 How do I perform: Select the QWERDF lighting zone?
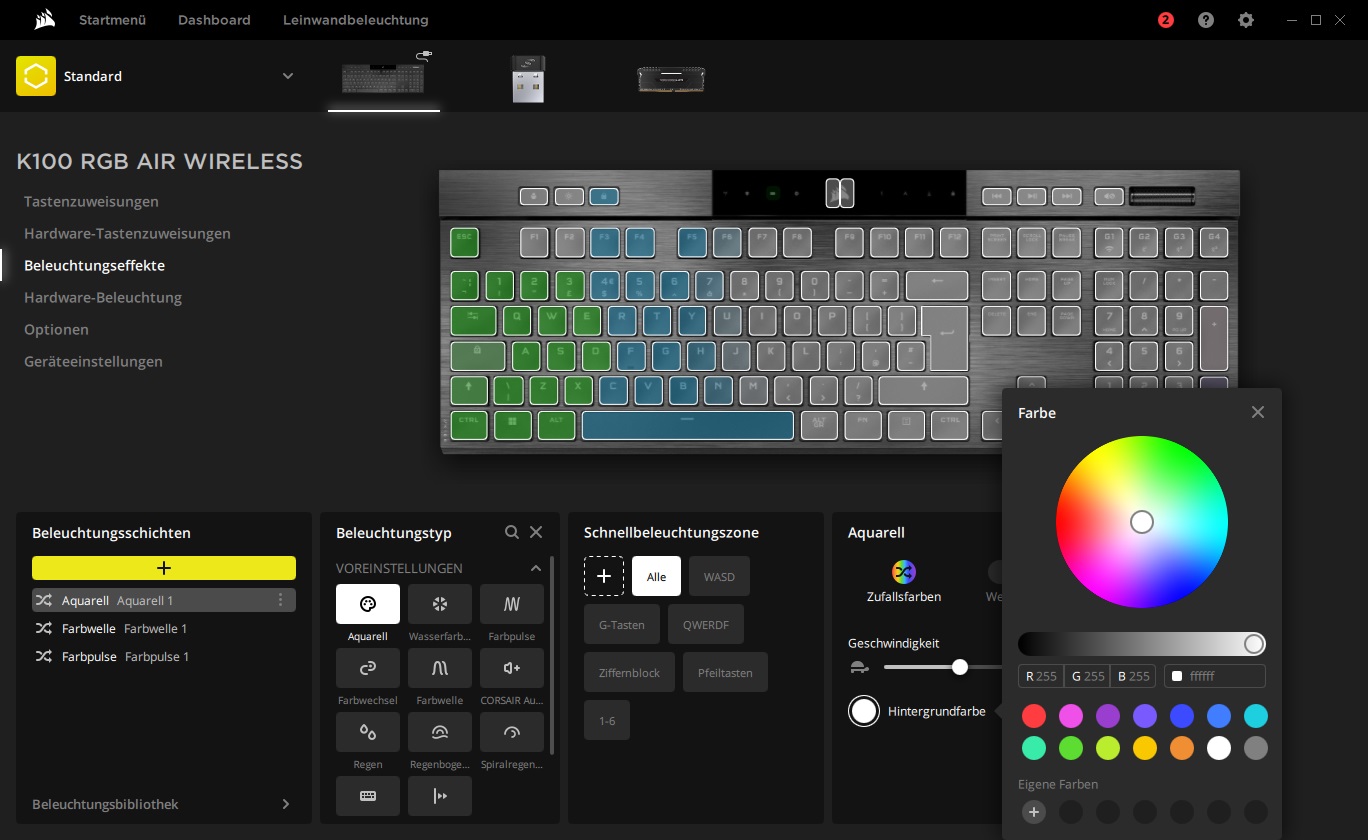click(706, 624)
